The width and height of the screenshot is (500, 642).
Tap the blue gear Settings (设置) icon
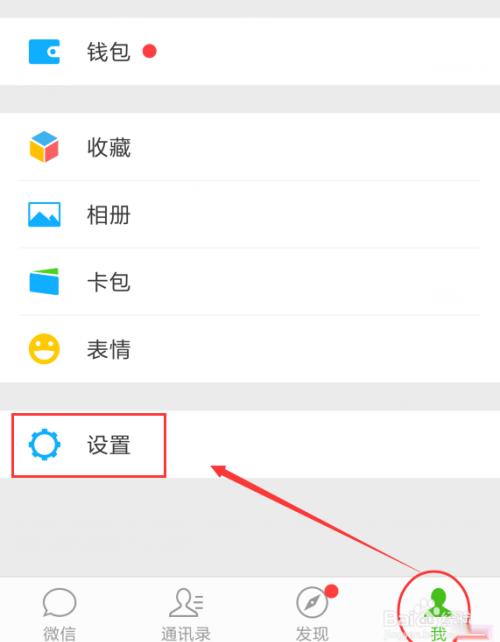pyautogui.click(x=44, y=444)
